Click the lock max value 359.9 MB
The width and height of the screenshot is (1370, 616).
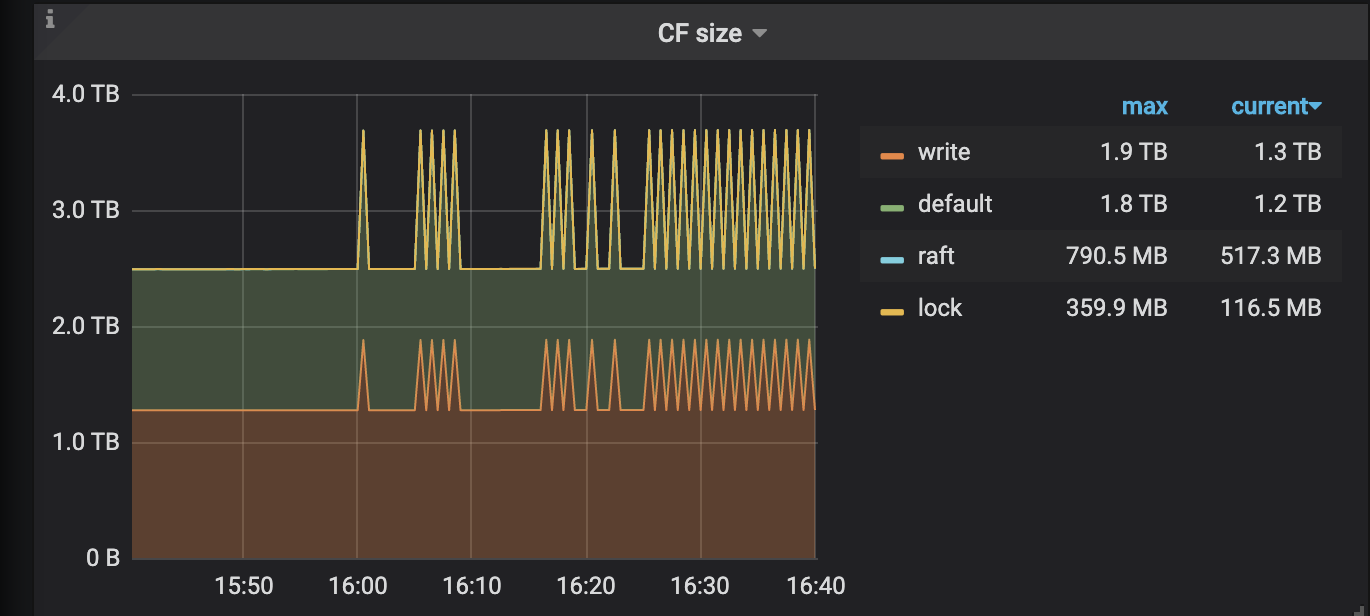click(x=1116, y=308)
